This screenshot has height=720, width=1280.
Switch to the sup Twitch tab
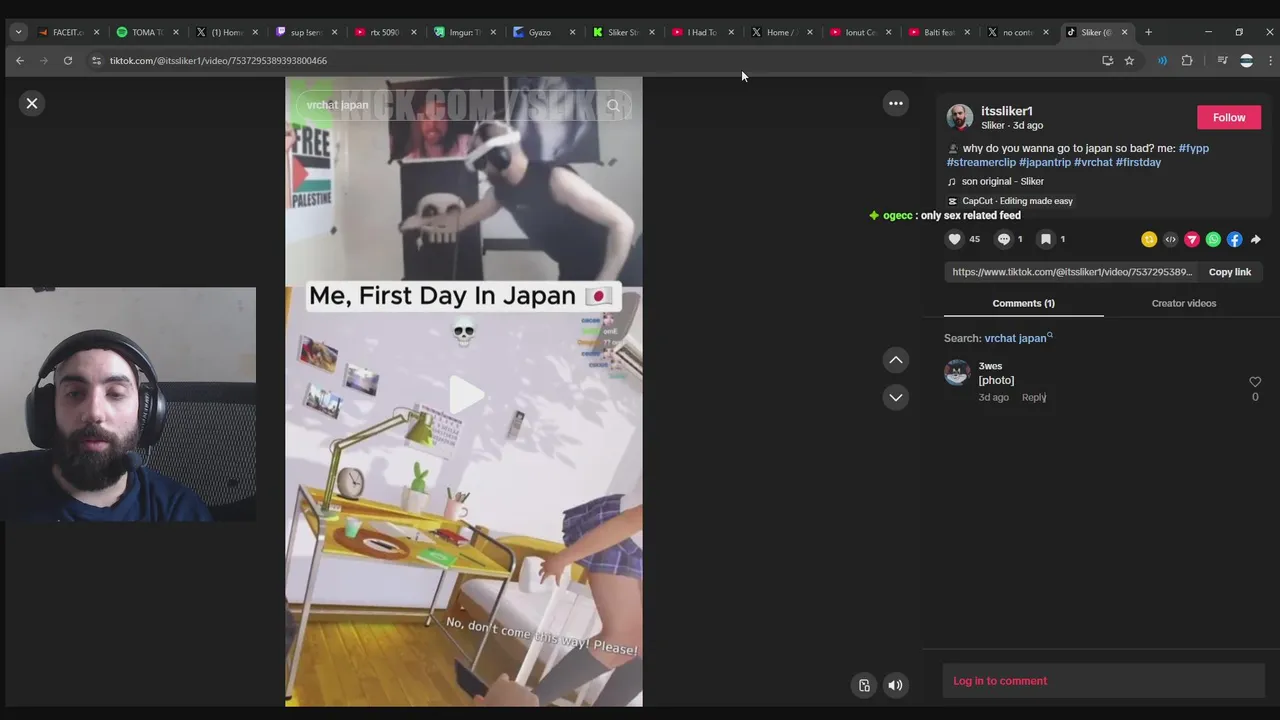point(305,32)
